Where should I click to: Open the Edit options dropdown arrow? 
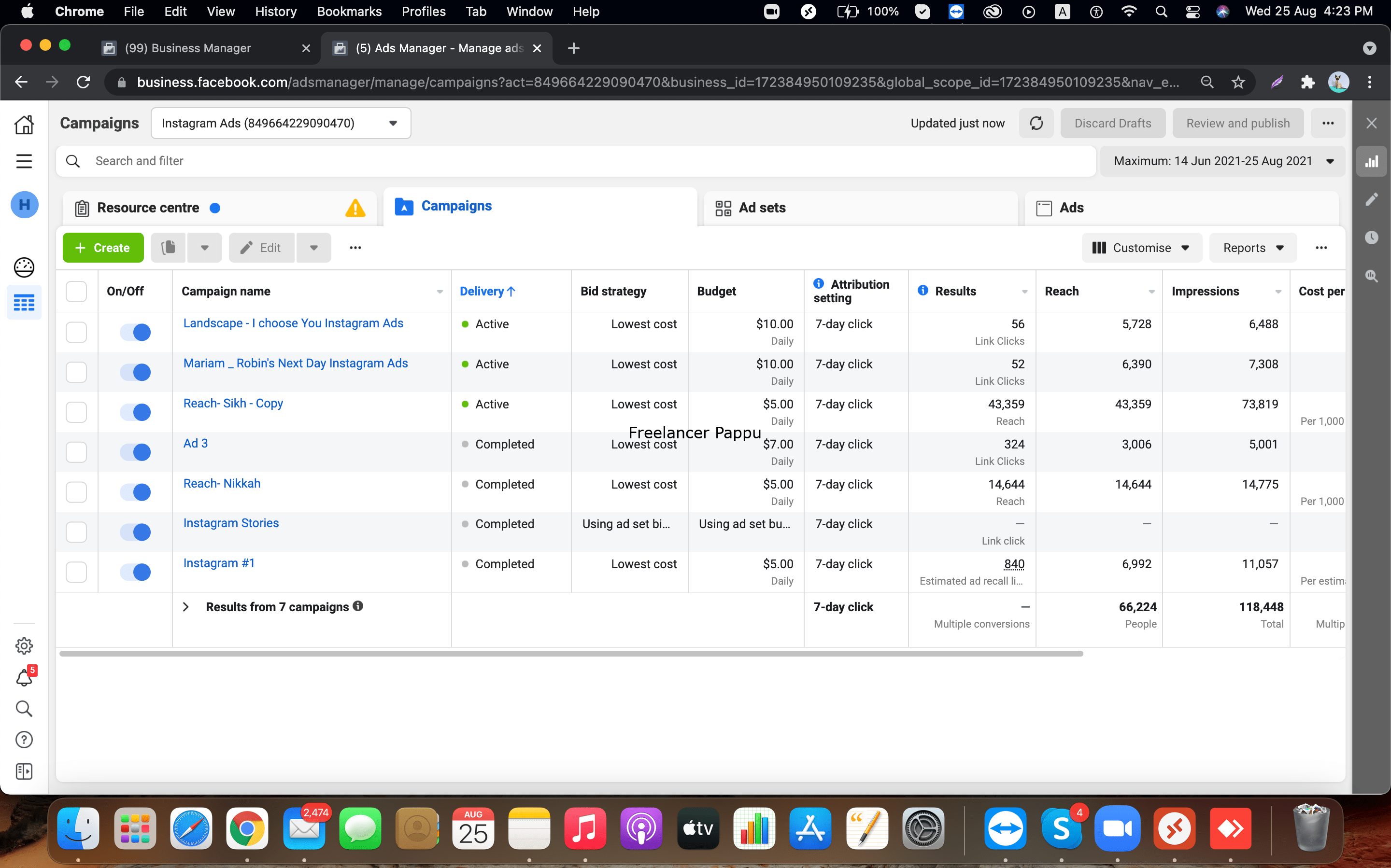[313, 248]
